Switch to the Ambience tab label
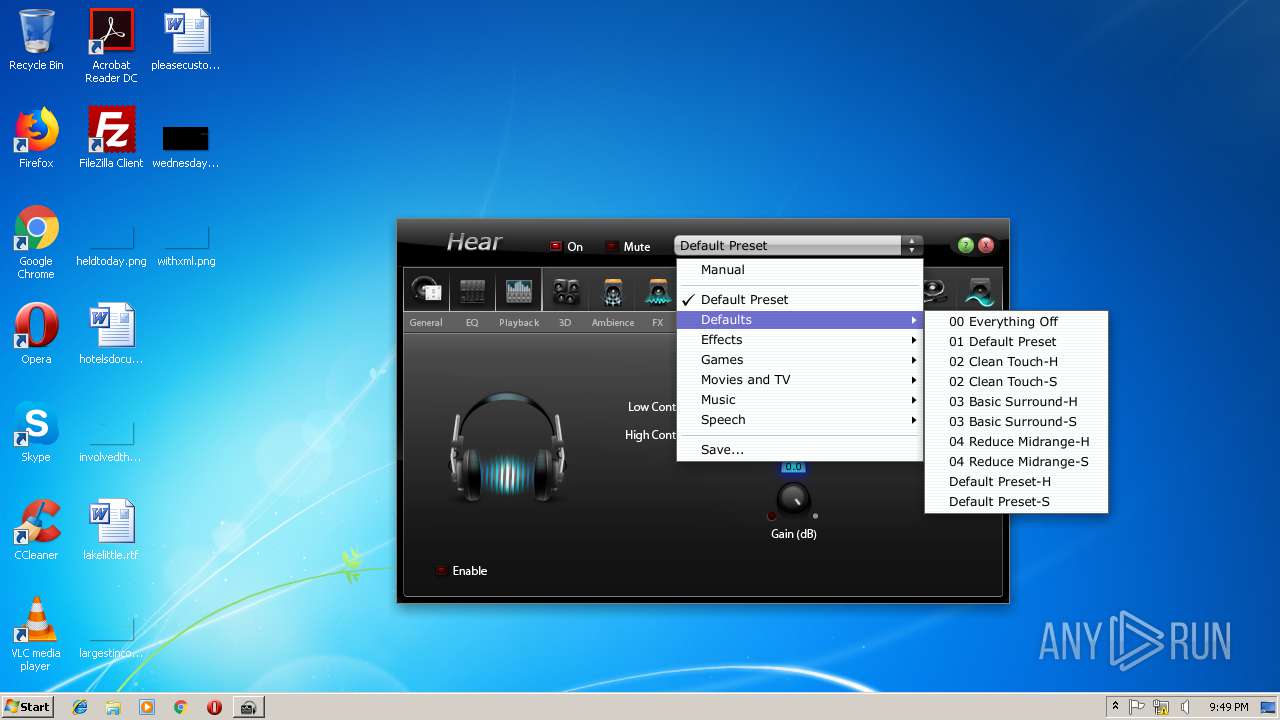Viewport: 1280px width, 720px height. (613, 323)
